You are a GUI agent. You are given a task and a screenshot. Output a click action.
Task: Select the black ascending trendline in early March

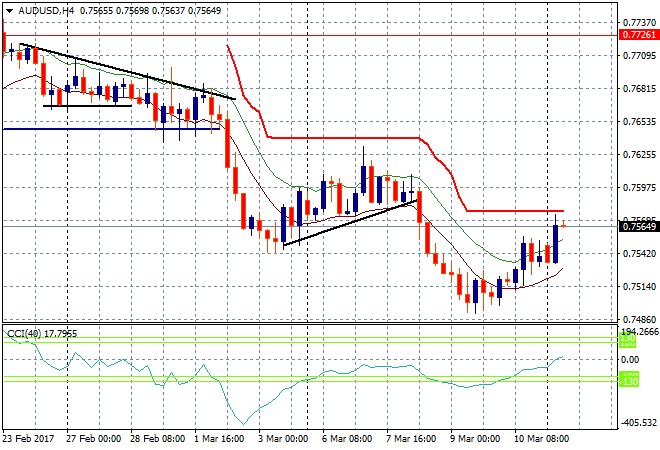tap(350, 223)
